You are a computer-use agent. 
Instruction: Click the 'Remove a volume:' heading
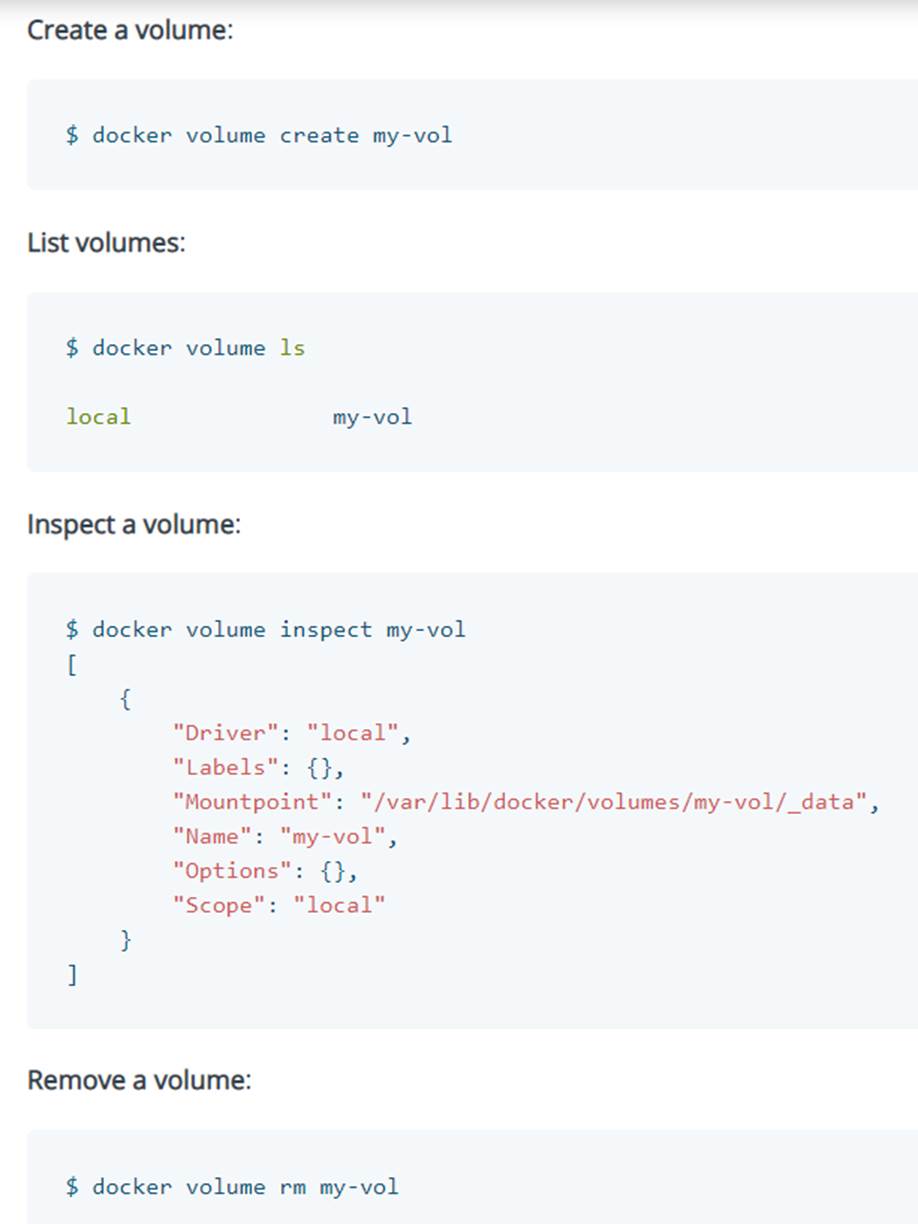click(139, 1080)
